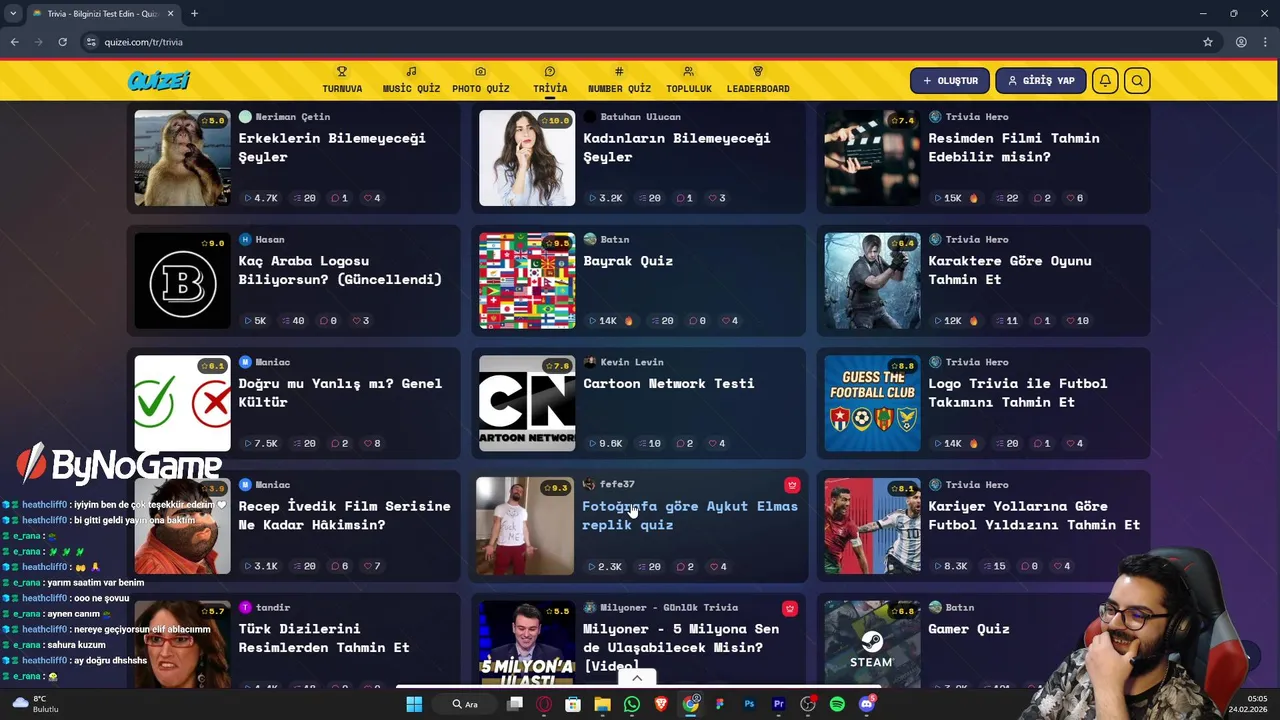Viewport: 1280px width, 720px height.
Task: Select the Trivia nav tab
Action: click(550, 80)
